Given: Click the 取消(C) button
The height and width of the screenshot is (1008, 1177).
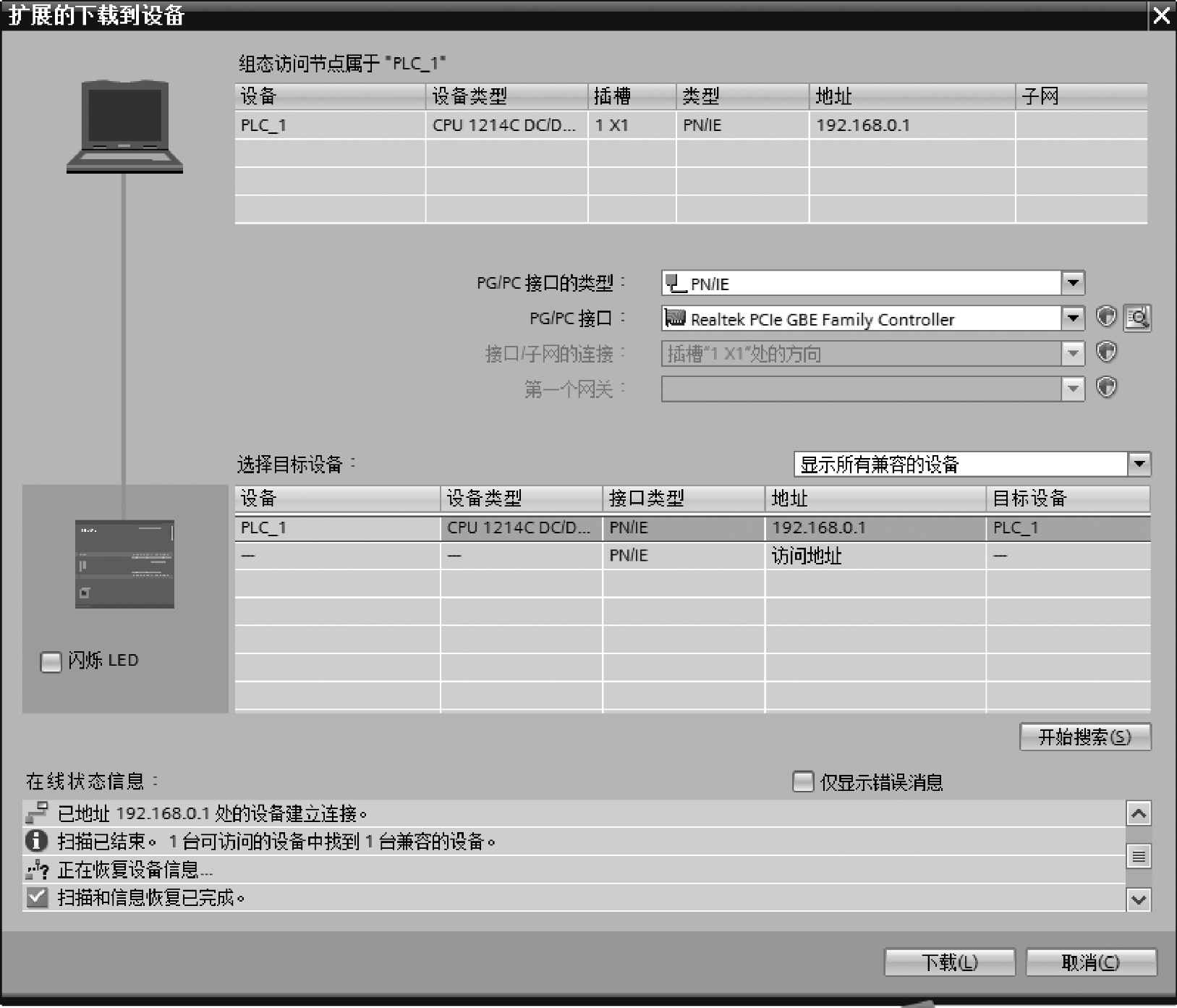Looking at the screenshot, I should (1091, 962).
